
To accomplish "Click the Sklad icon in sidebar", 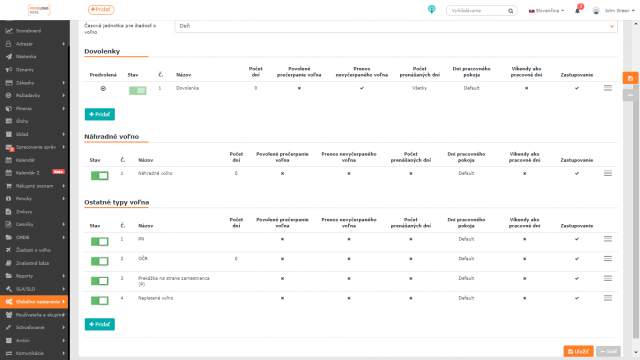I will (x=9, y=134).
